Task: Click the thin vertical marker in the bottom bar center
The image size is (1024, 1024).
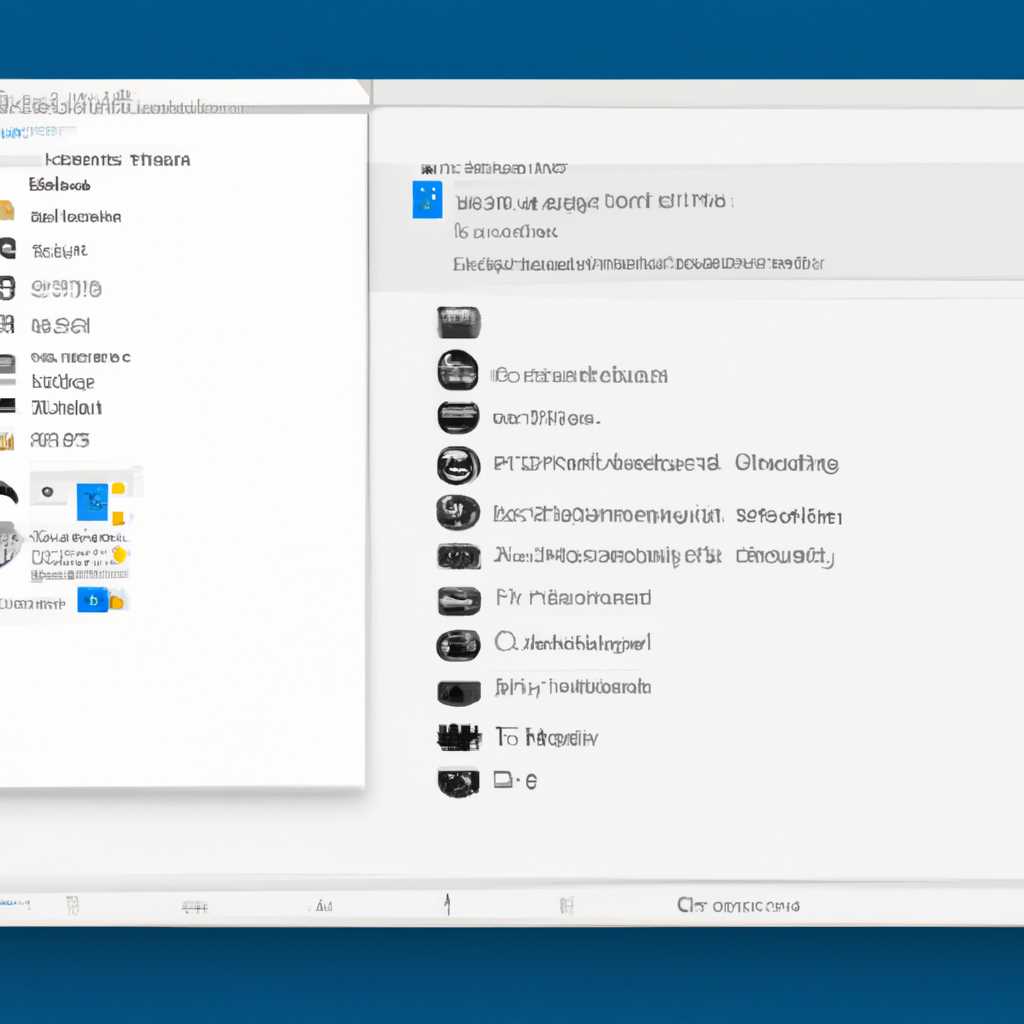Action: pos(447,904)
